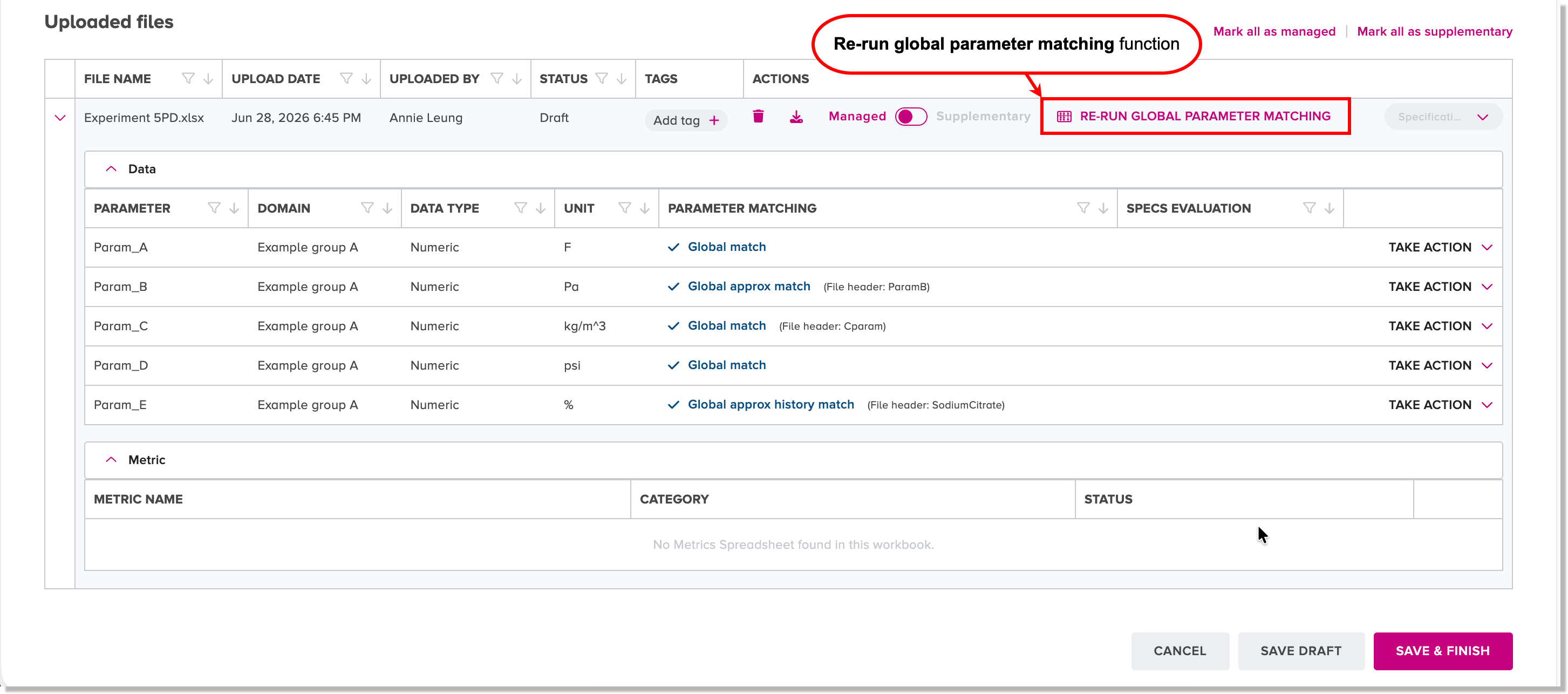This screenshot has height=694, width=1568.
Task: Open TAKE ACTION menu for Param_C
Action: 1440,326
